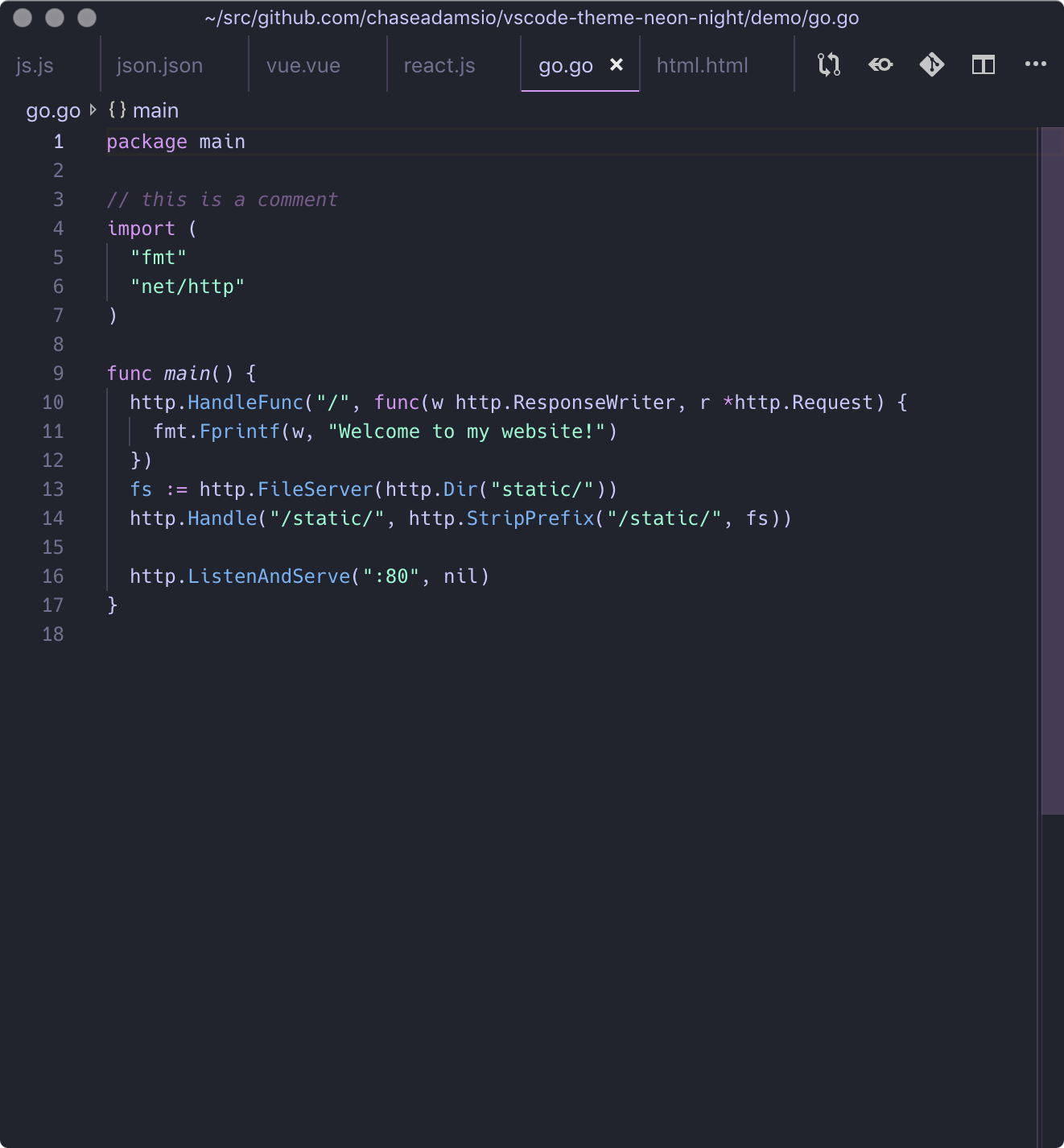Click the eye-arrow preview icon in toolbar

coord(880,64)
